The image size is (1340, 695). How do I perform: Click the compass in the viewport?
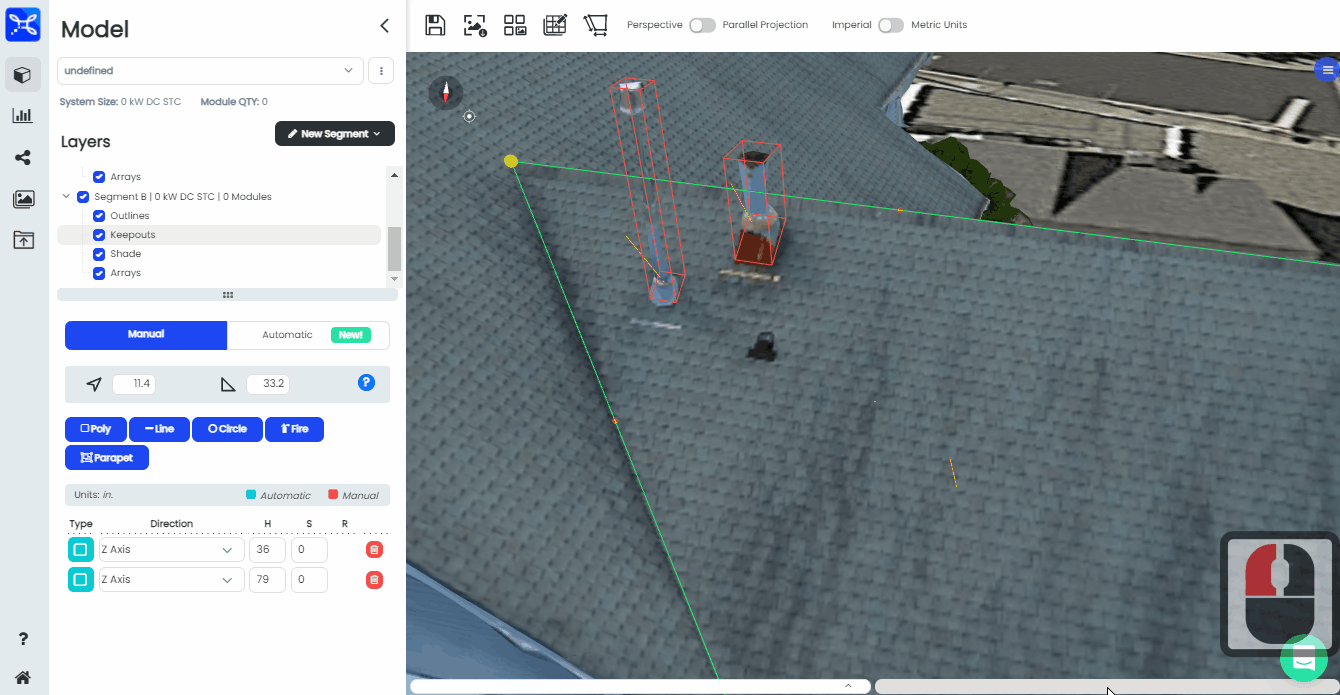pos(446,93)
